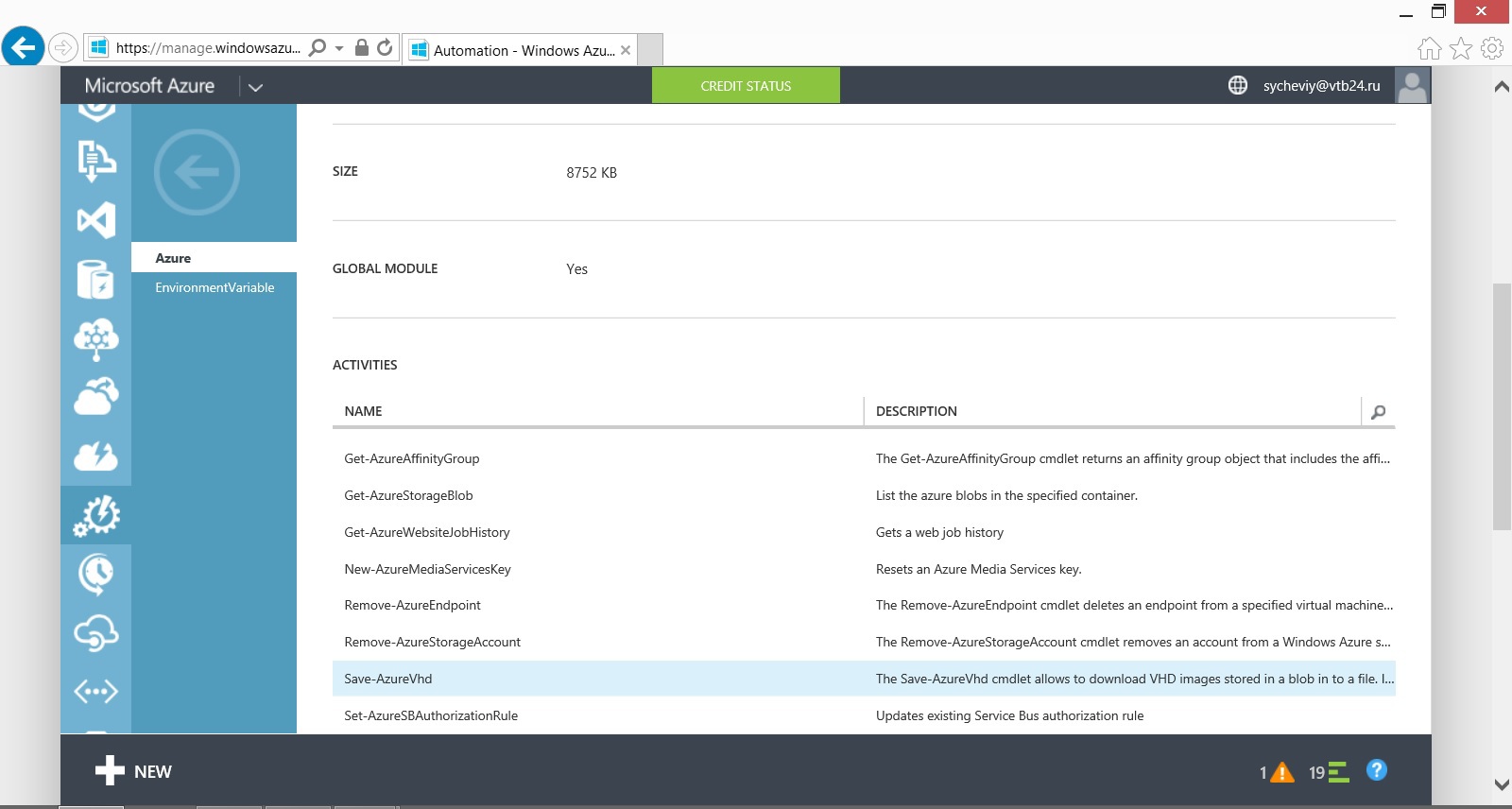Screen dimensions: 1512x809
Task: Select the Automation gear sidebar icon
Action: [96, 515]
